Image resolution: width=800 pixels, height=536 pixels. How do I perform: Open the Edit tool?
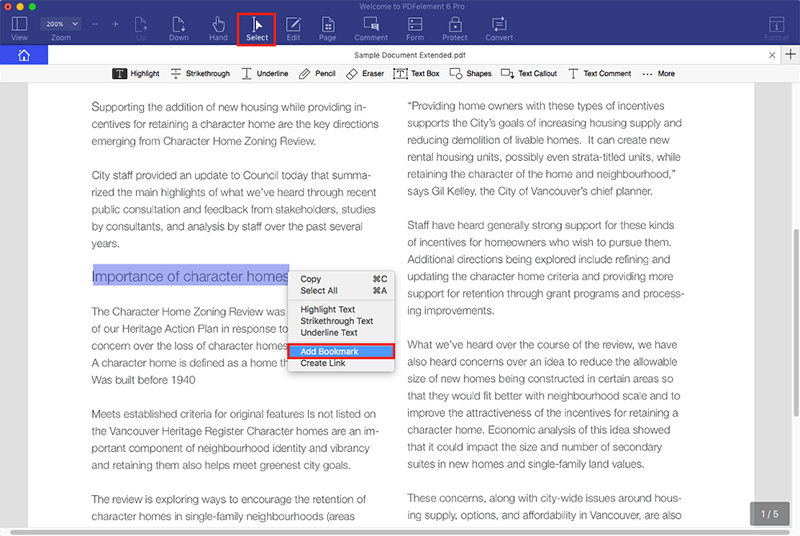(x=293, y=29)
